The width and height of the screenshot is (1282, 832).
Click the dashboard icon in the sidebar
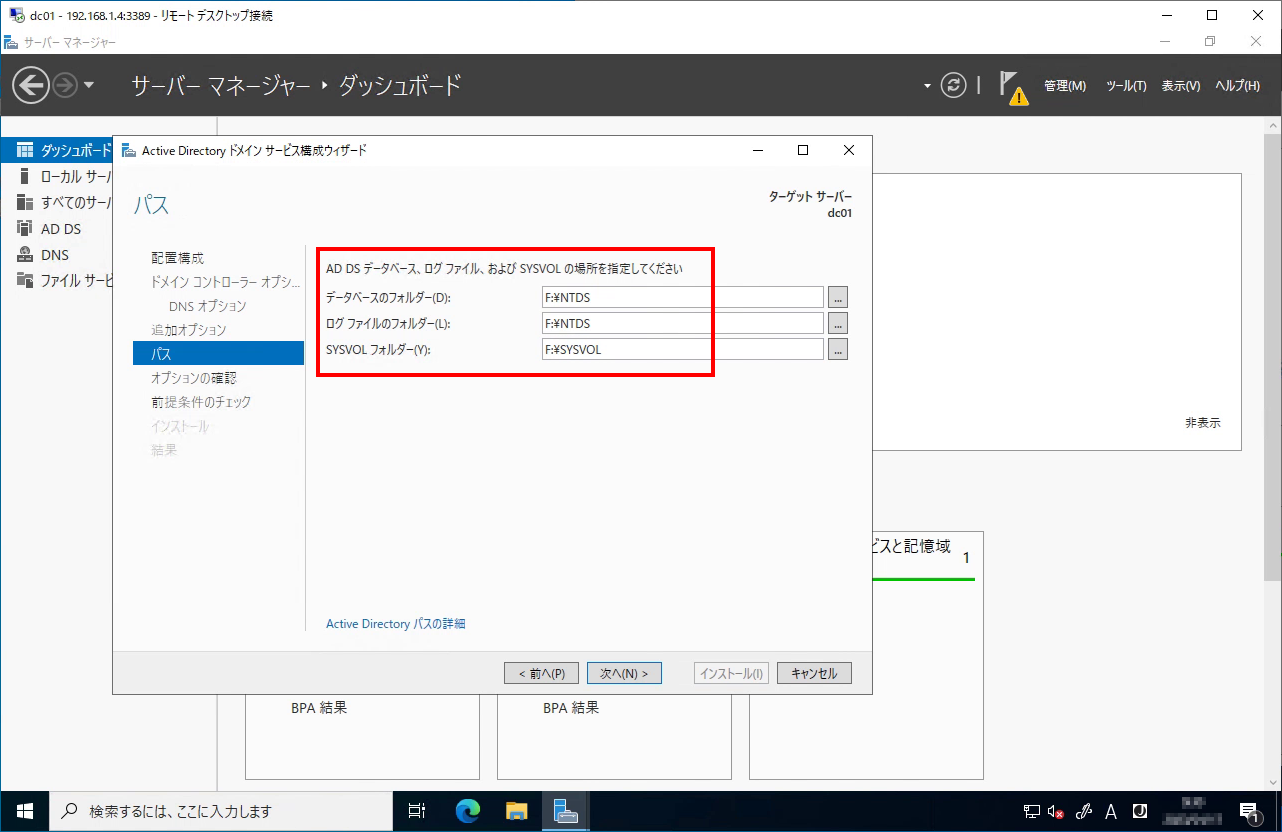pyautogui.click(x=25, y=150)
